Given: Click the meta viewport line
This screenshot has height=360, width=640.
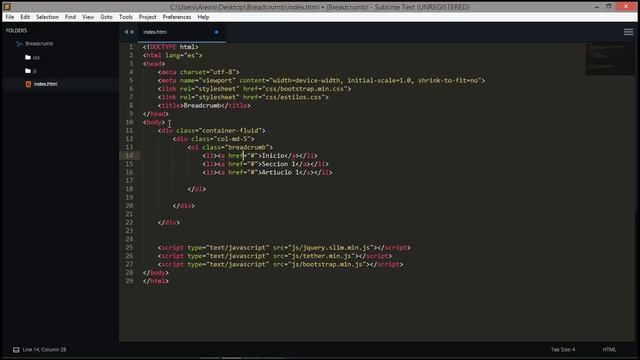Looking at the screenshot, I should [322, 80].
